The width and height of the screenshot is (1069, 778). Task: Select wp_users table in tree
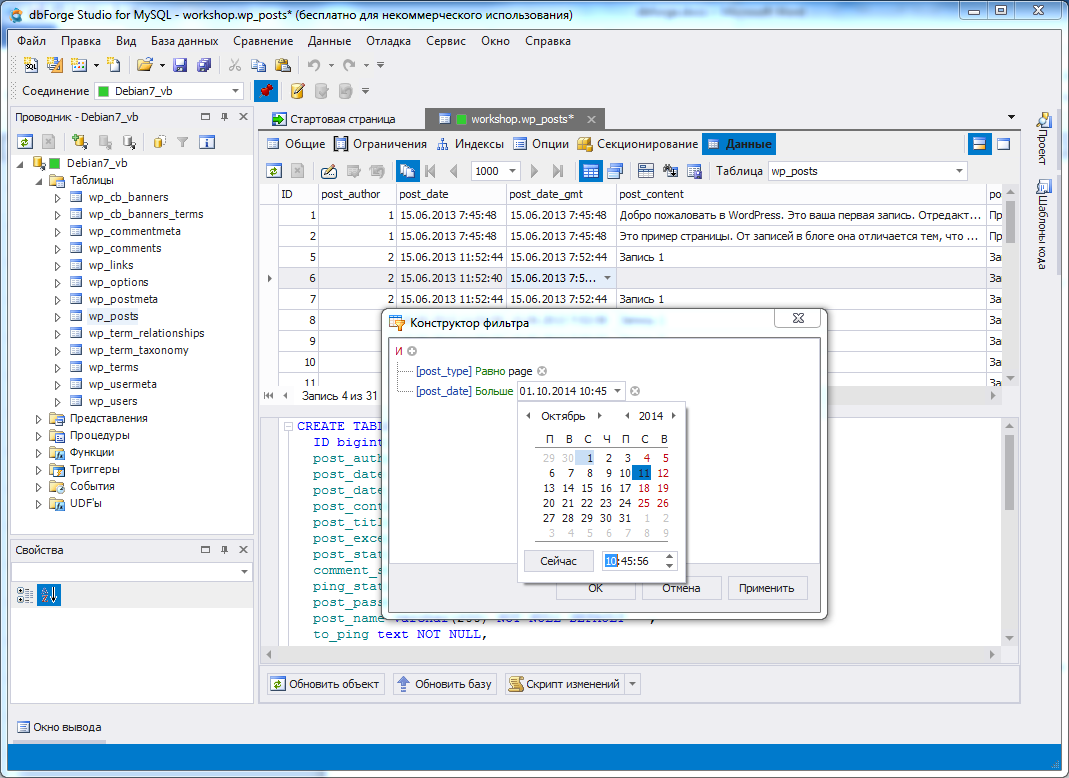(x=112, y=402)
